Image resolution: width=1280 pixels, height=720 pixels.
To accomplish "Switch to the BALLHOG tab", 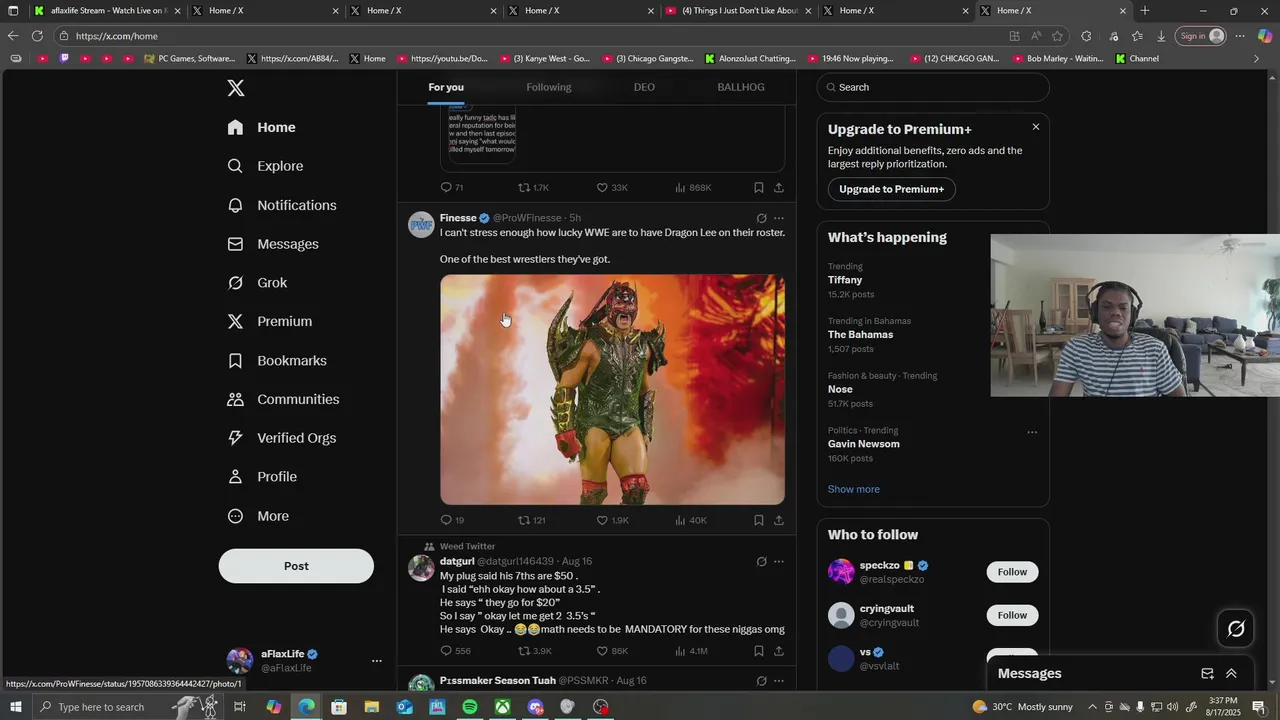I will [x=741, y=87].
